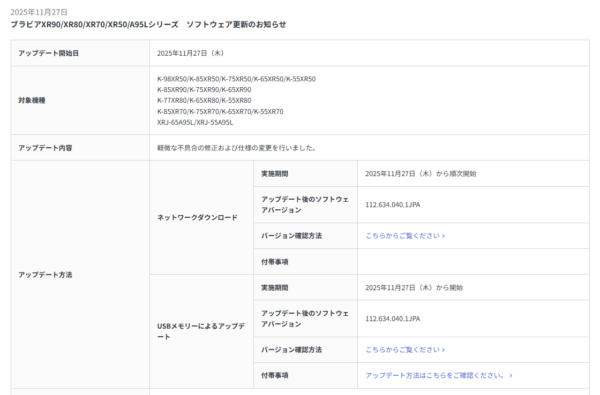The image size is (600, 395).
Task: Open version check link in ネットワークダウンロード section
Action: [x=405, y=236]
